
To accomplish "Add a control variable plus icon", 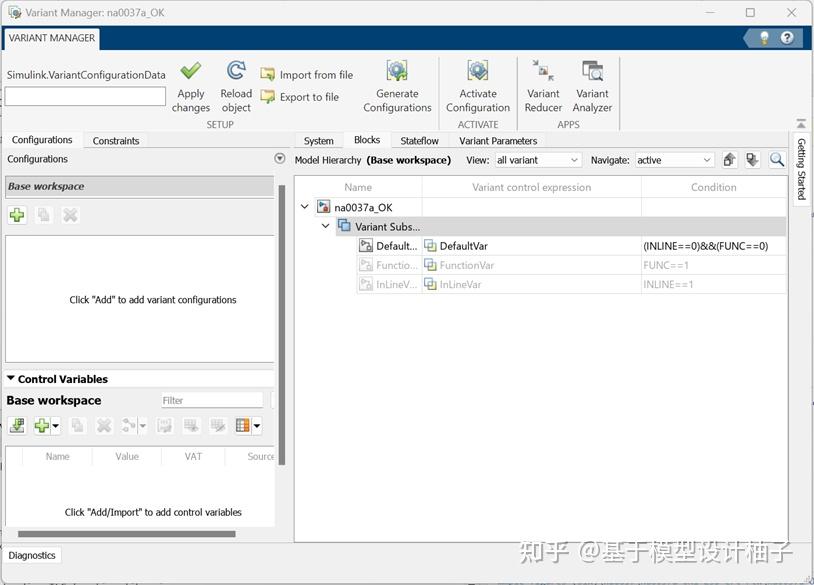I will (x=42, y=426).
